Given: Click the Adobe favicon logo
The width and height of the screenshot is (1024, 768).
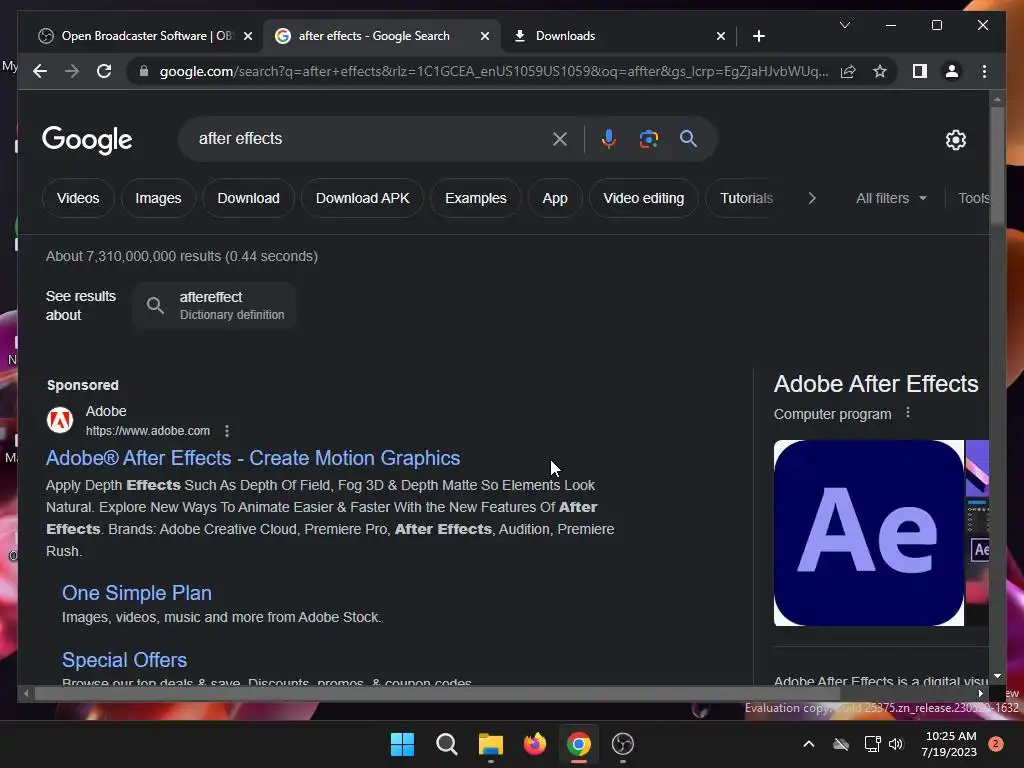Looking at the screenshot, I should (x=59, y=420).
